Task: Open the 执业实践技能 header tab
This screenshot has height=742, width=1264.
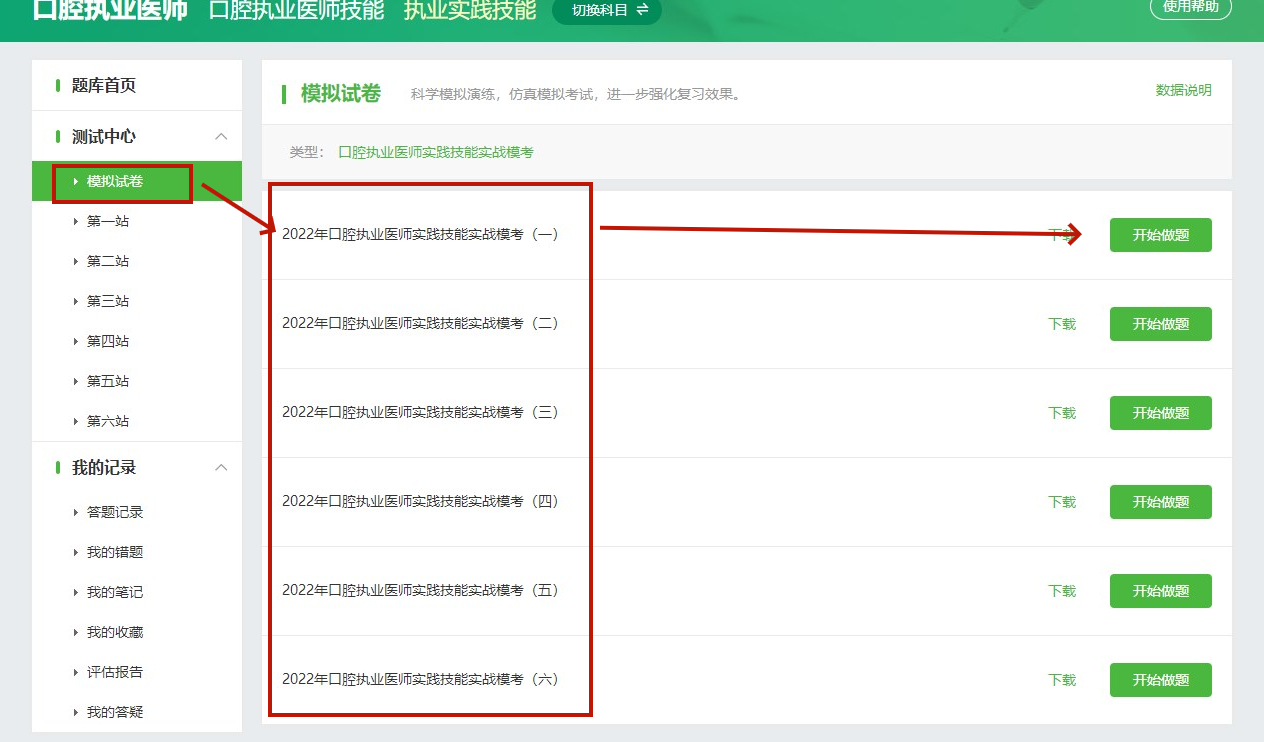Action: coord(469,10)
